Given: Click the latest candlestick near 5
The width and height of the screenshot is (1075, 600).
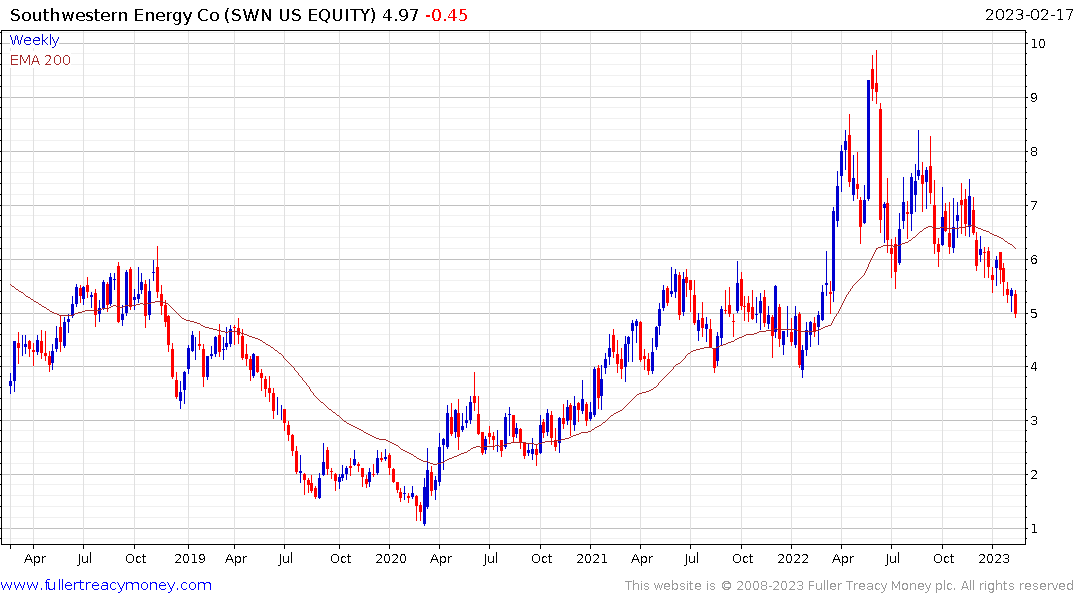Looking at the screenshot, I should tap(1015, 303).
